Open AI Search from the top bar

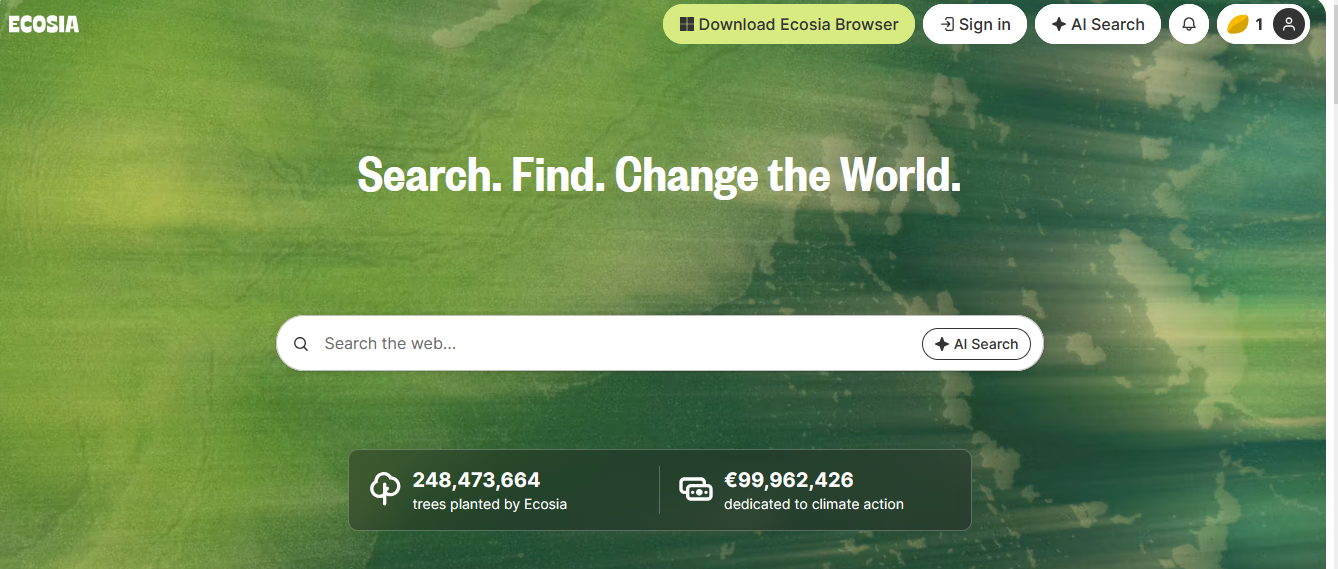(1098, 24)
